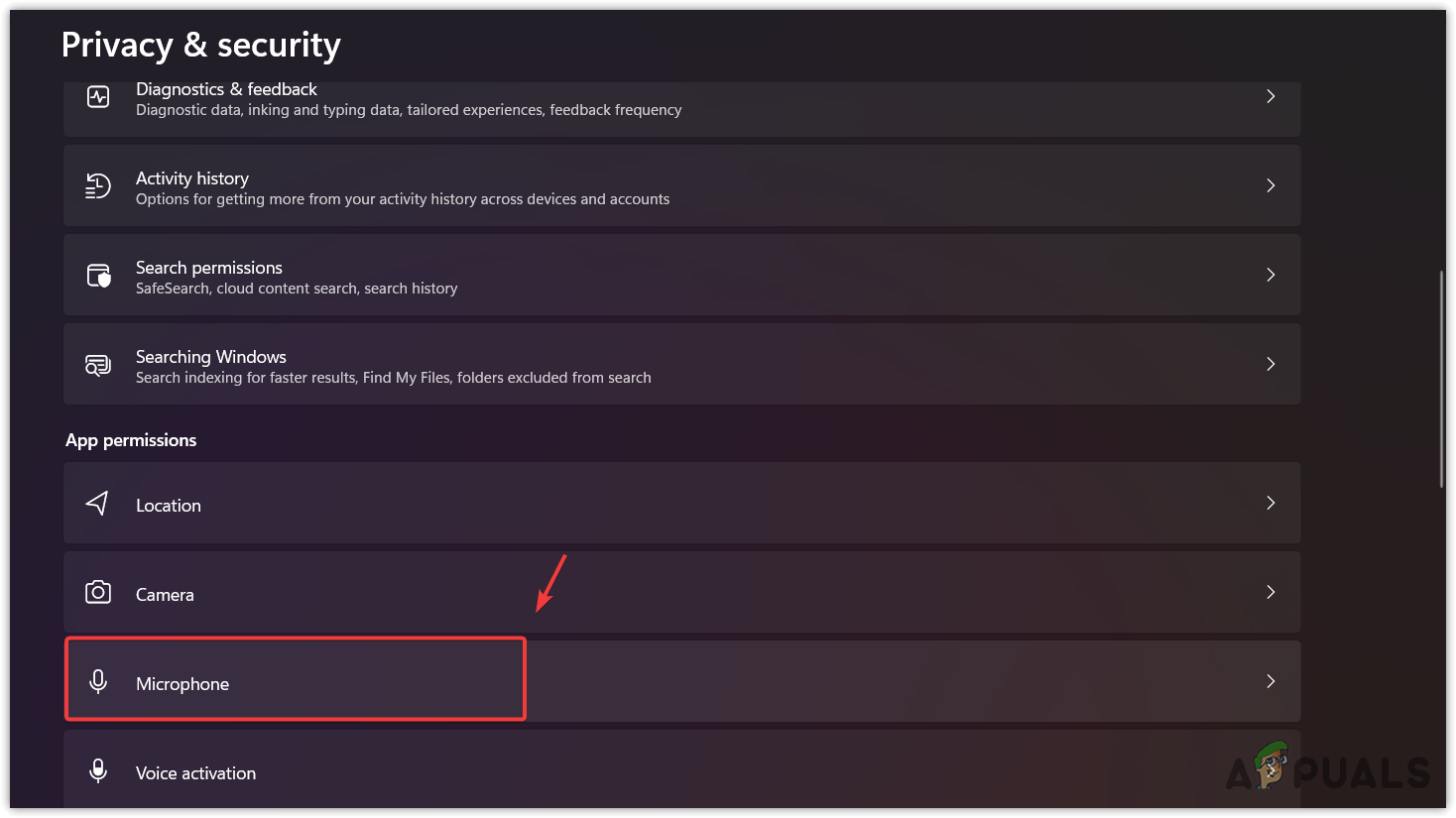Open the Voice activation settings label
This screenshot has width=1456, height=818.
tap(195, 773)
